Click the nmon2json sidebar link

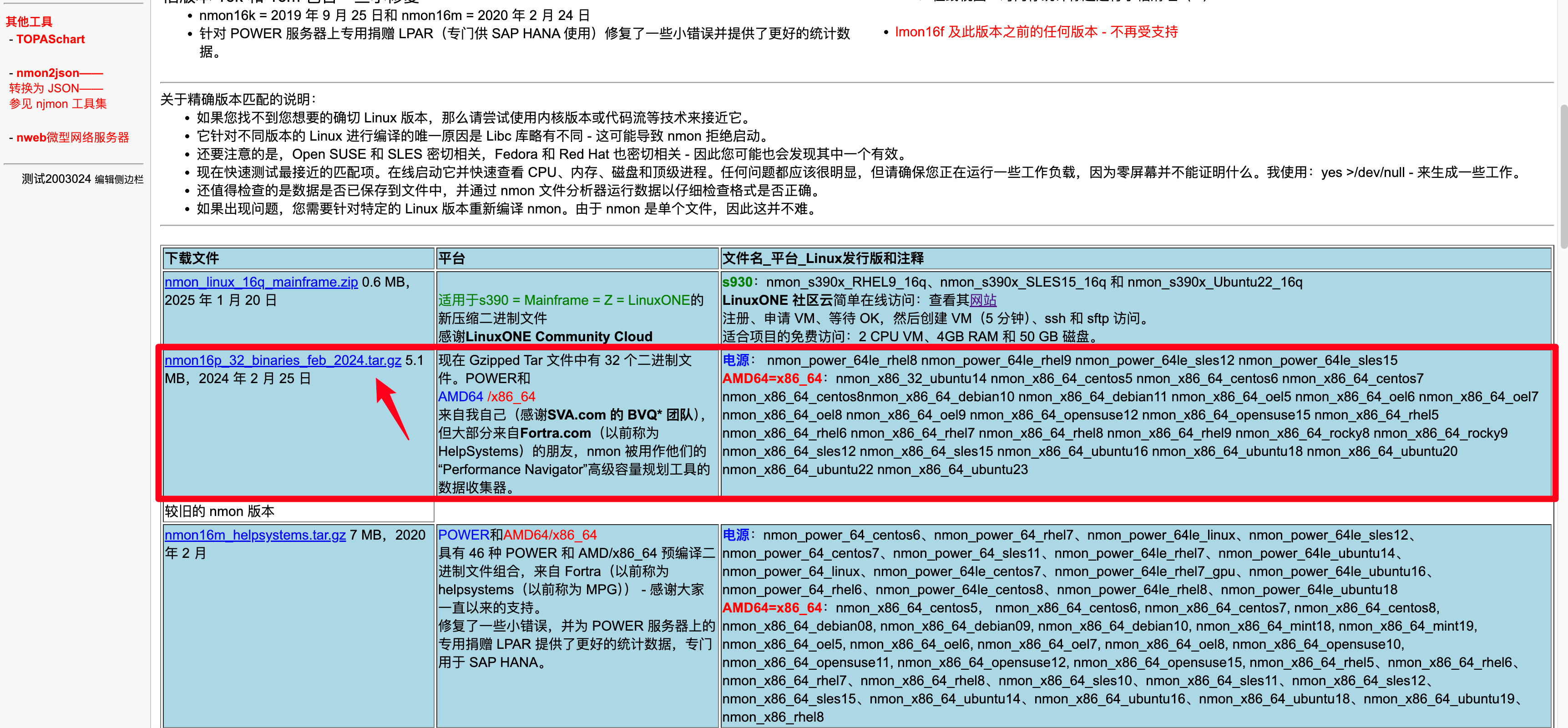pos(48,73)
